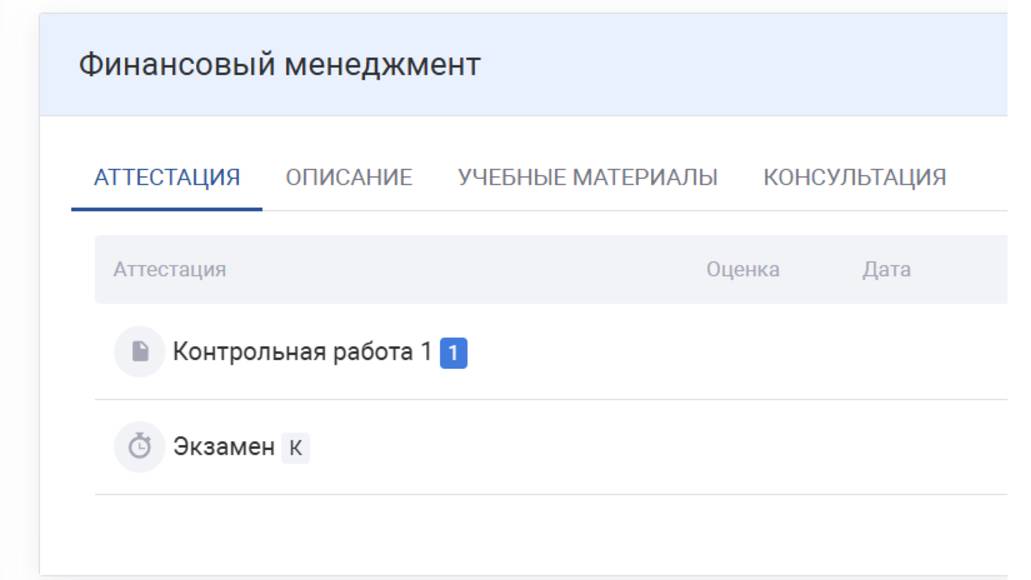Click the stopwatch icon beside Экзамен

(140, 447)
